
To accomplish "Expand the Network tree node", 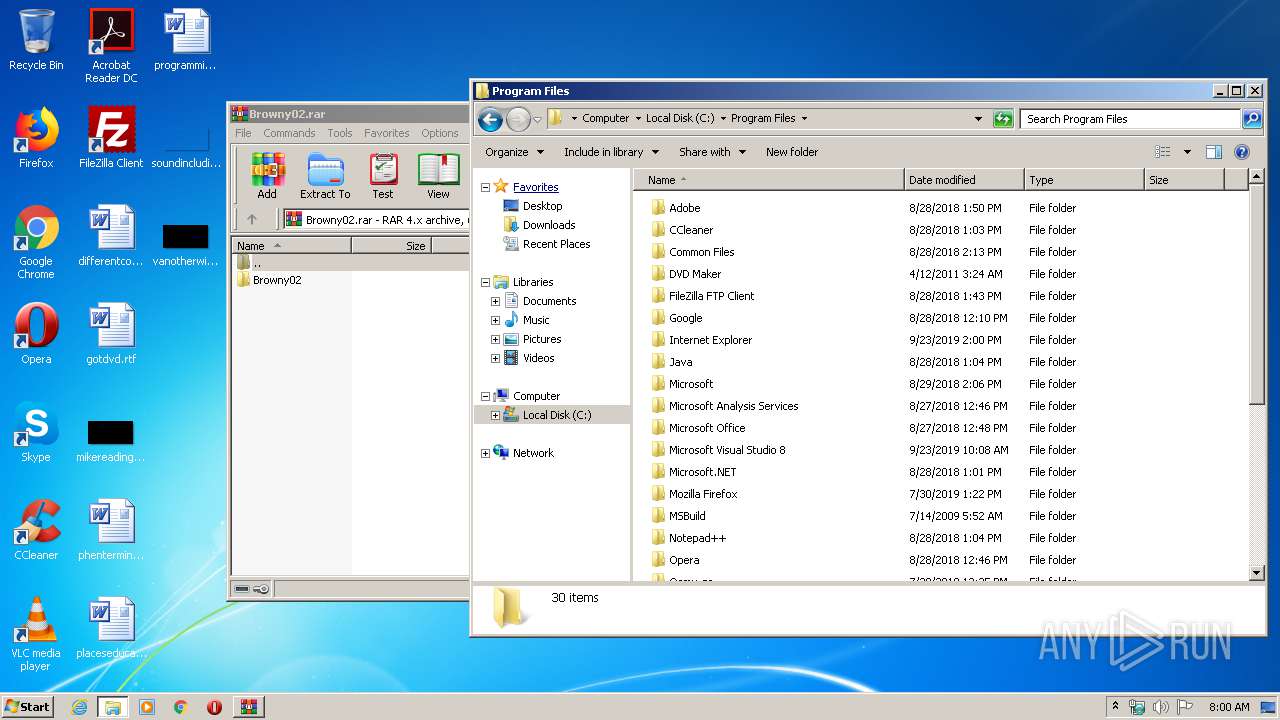I will pos(486,453).
